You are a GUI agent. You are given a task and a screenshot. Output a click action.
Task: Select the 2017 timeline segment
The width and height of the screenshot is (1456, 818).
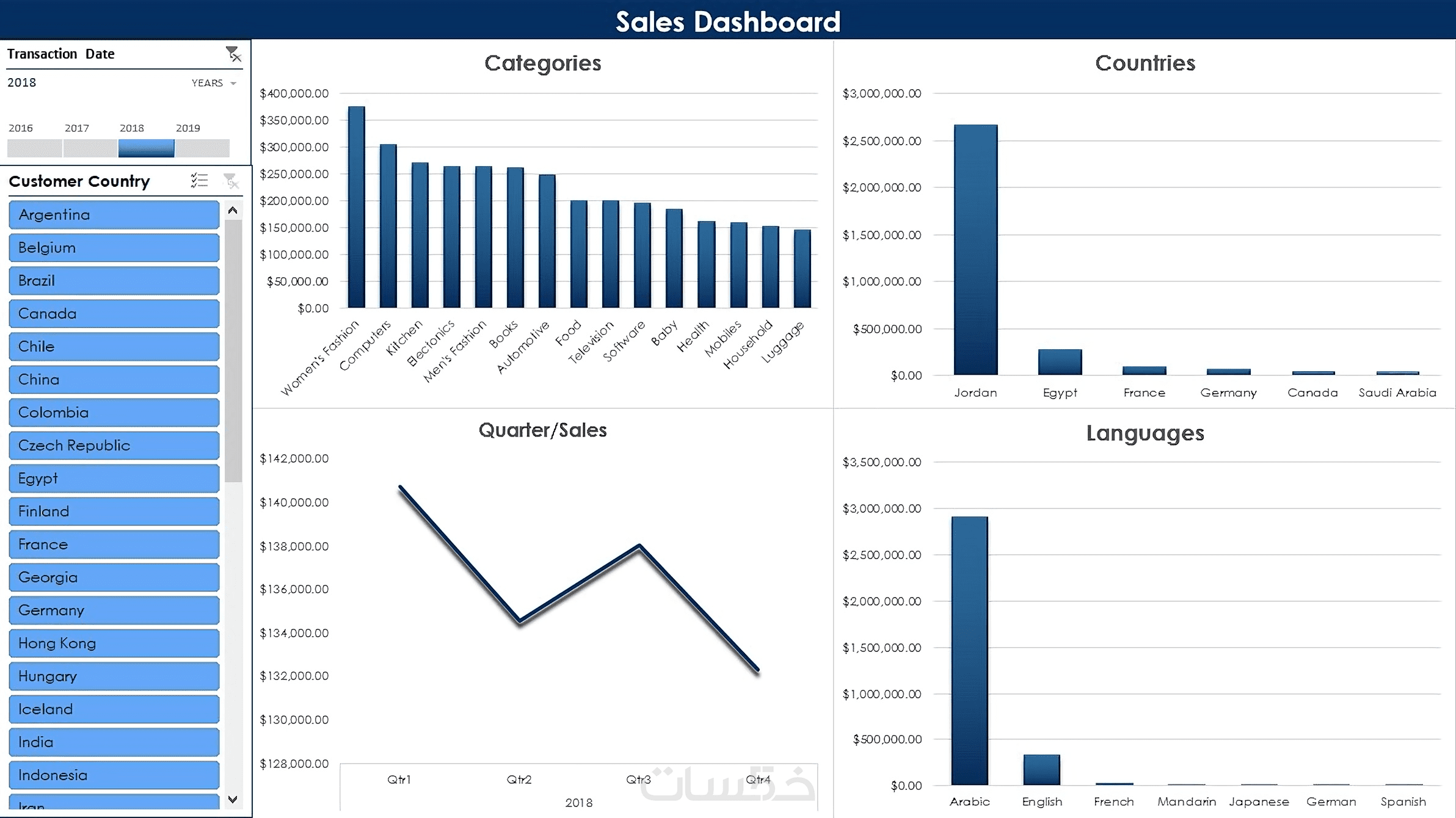[90, 148]
